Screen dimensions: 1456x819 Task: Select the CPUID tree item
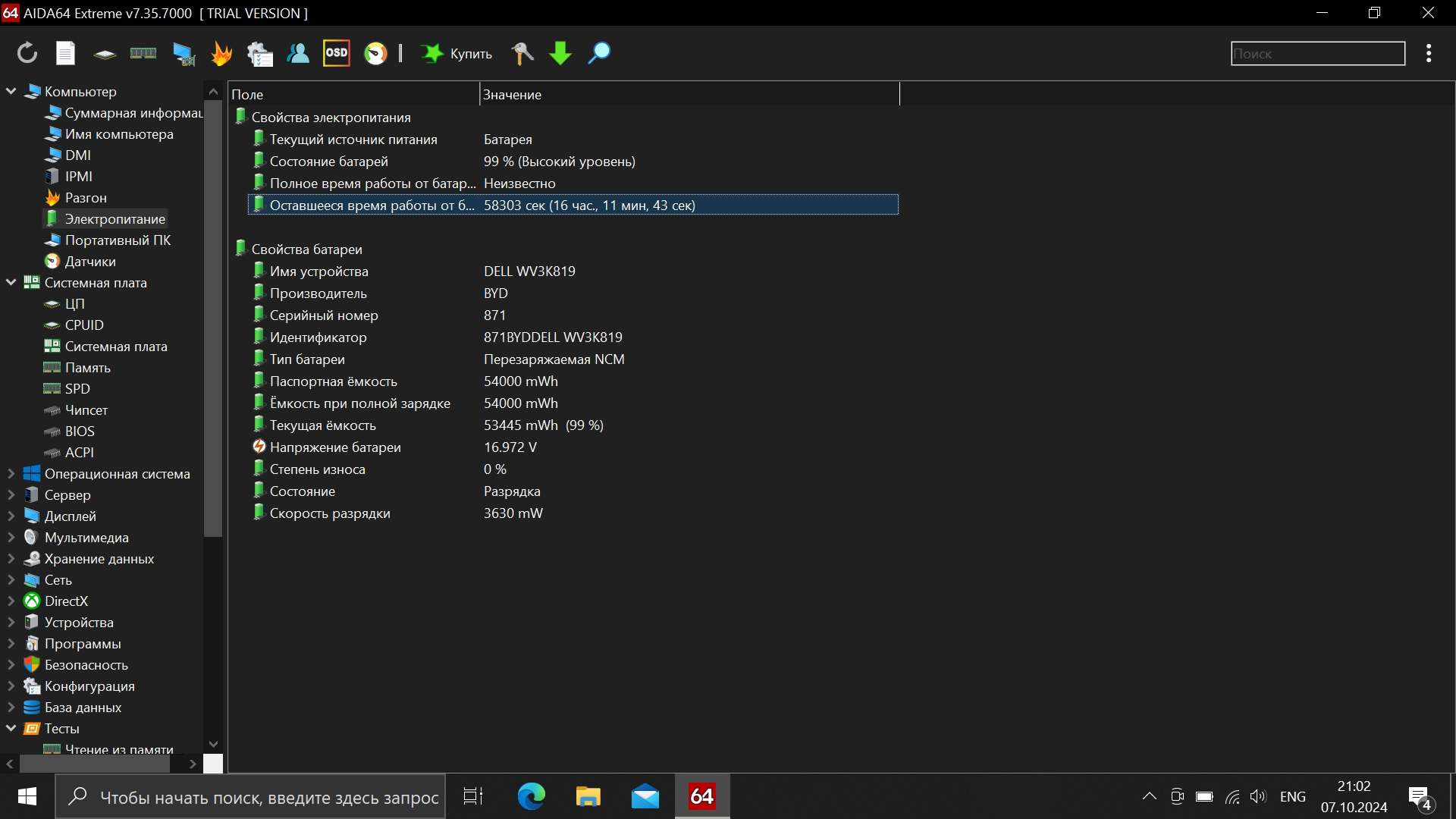[84, 325]
